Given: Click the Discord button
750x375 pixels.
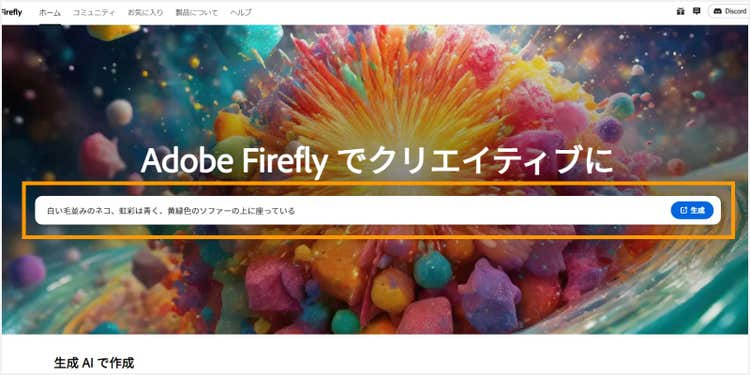Looking at the screenshot, I should [729, 11].
